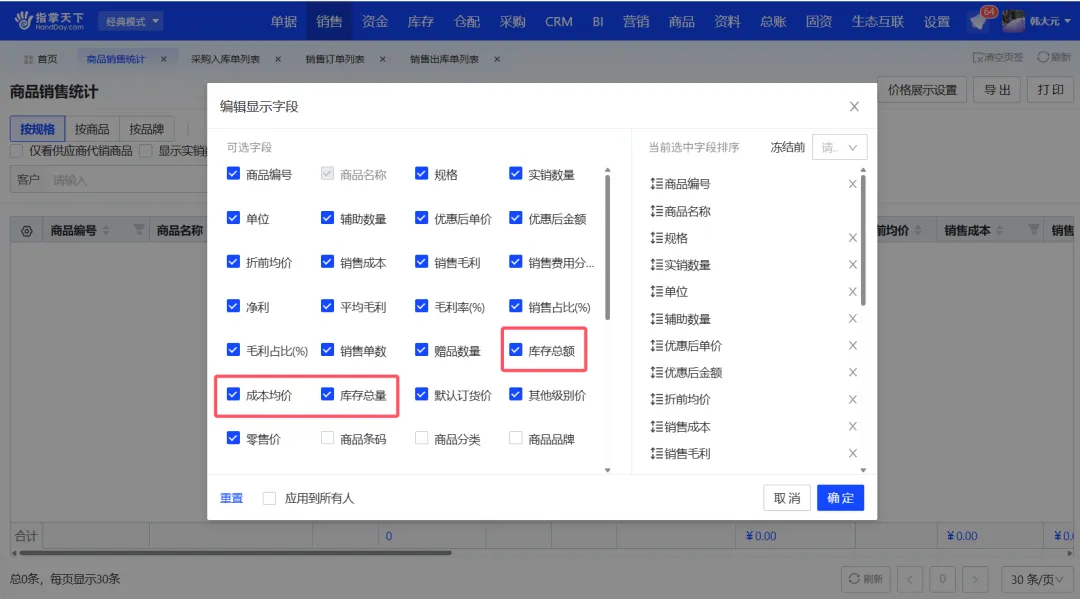This screenshot has width=1080, height=599.
Task: Close the 采购入库单列表 tab
Action: coord(278,59)
